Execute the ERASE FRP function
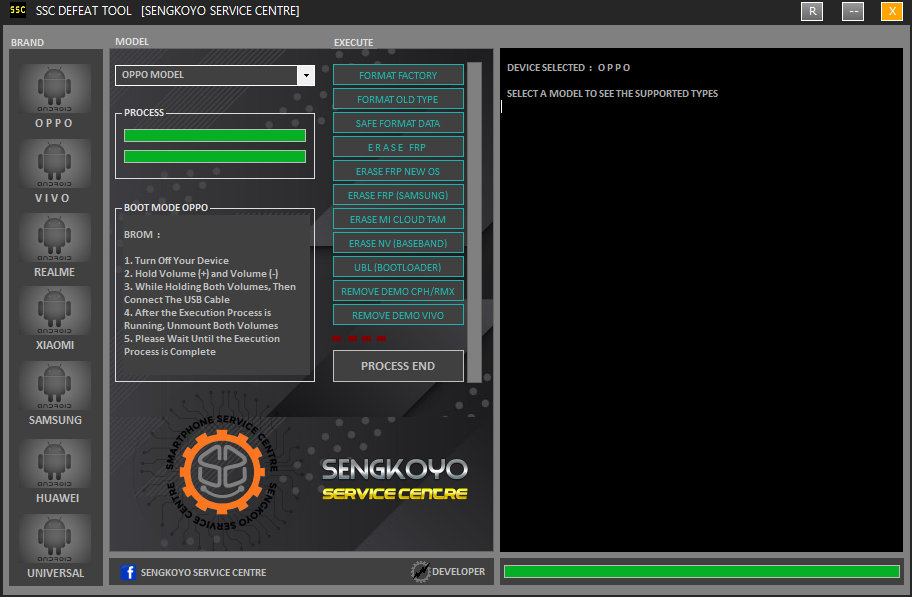912x597 pixels. (398, 147)
